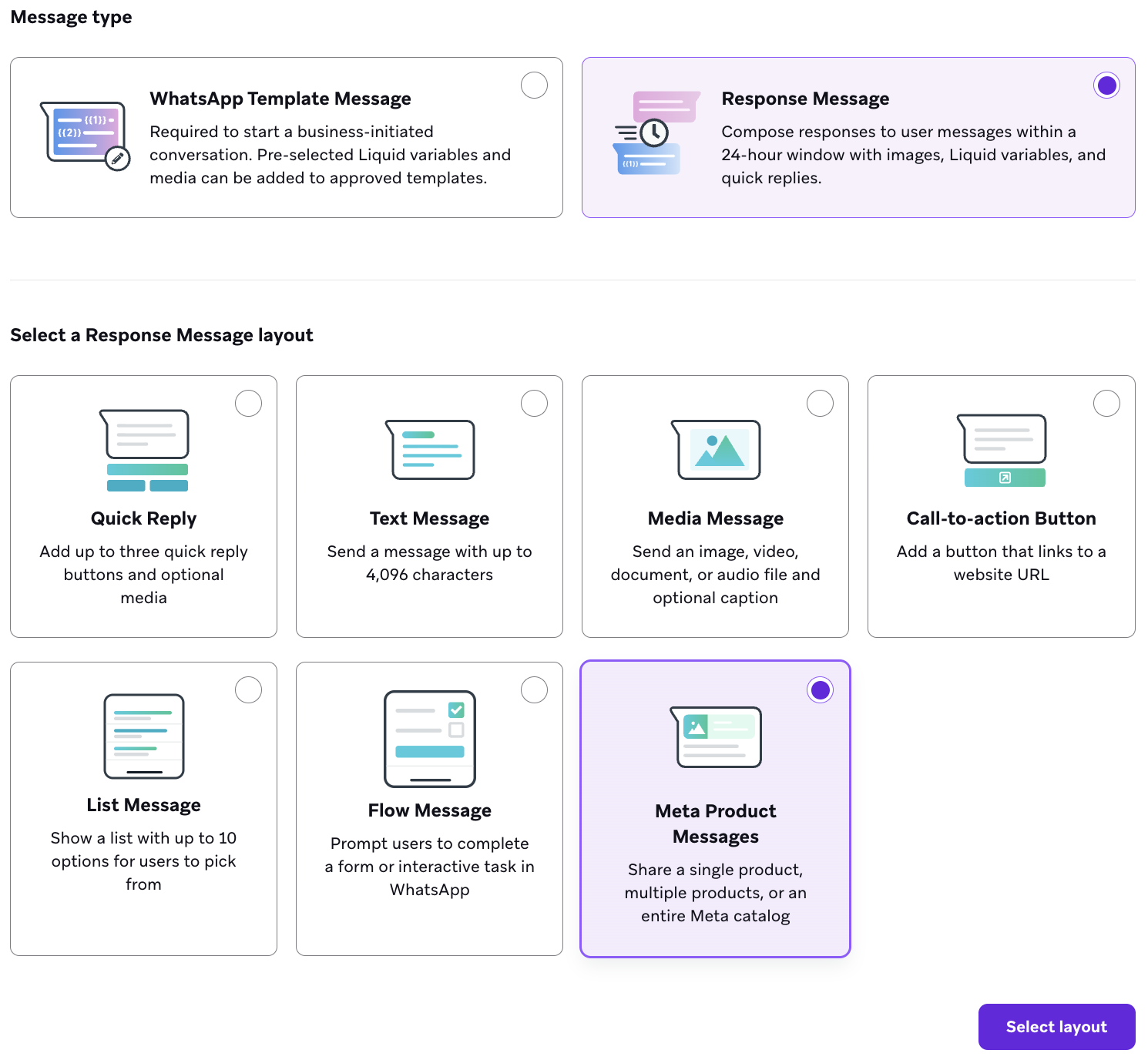Select the Quick Reply radio button

248,403
